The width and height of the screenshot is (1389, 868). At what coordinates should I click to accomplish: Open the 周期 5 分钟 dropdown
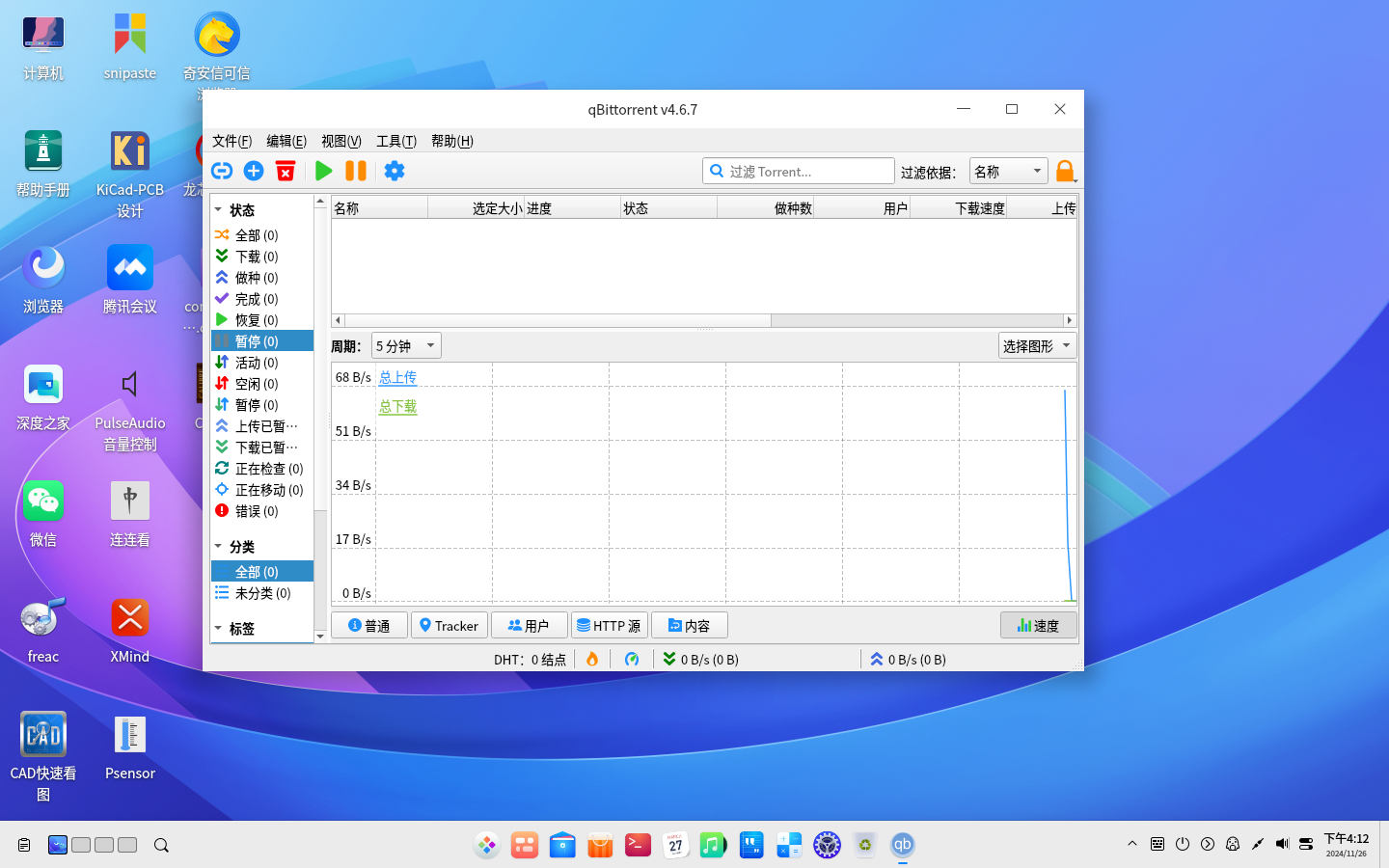point(406,346)
